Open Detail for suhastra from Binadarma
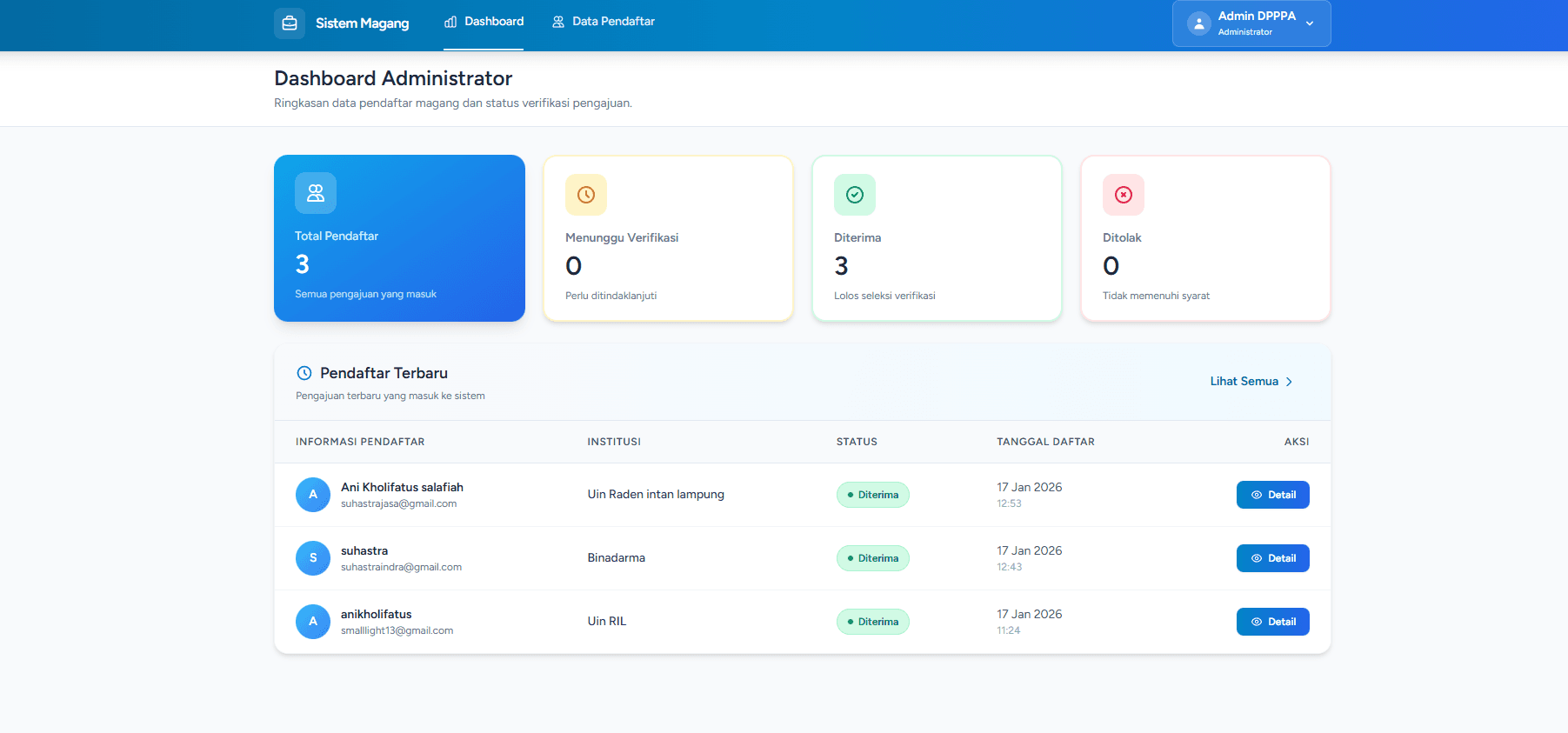Image resolution: width=1568 pixels, height=733 pixels. (x=1272, y=558)
